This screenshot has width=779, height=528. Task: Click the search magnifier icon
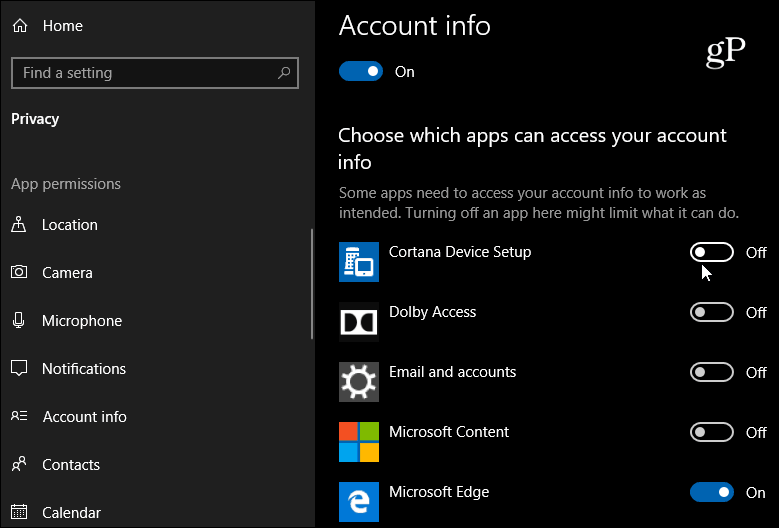pyautogui.click(x=284, y=73)
